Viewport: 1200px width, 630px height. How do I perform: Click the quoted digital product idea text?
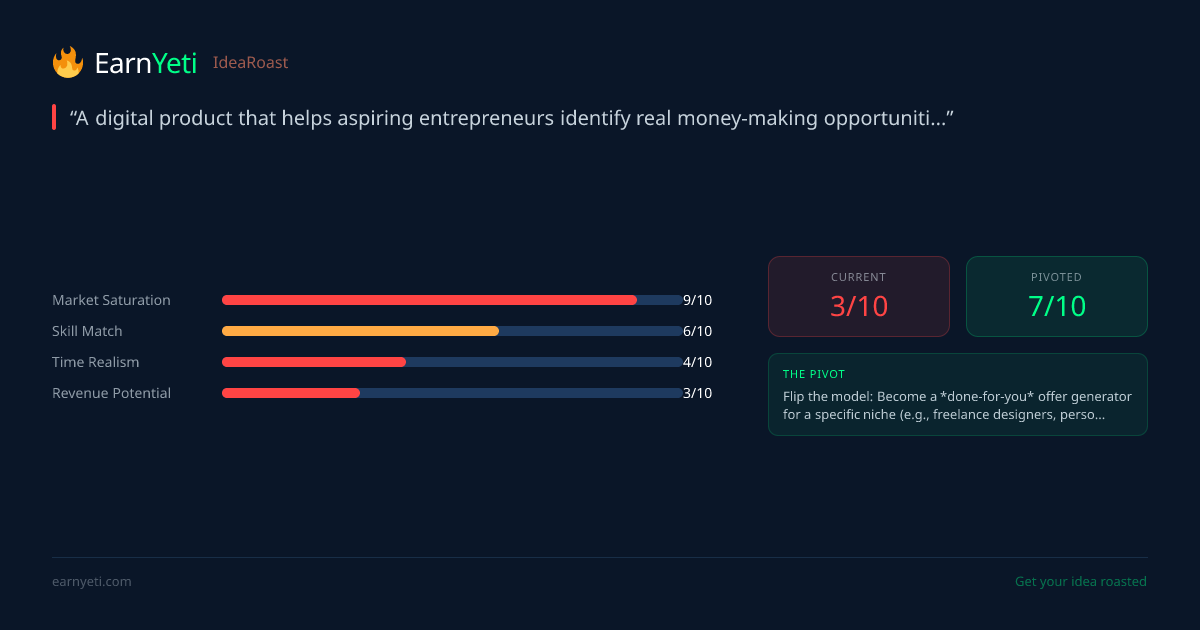point(511,118)
